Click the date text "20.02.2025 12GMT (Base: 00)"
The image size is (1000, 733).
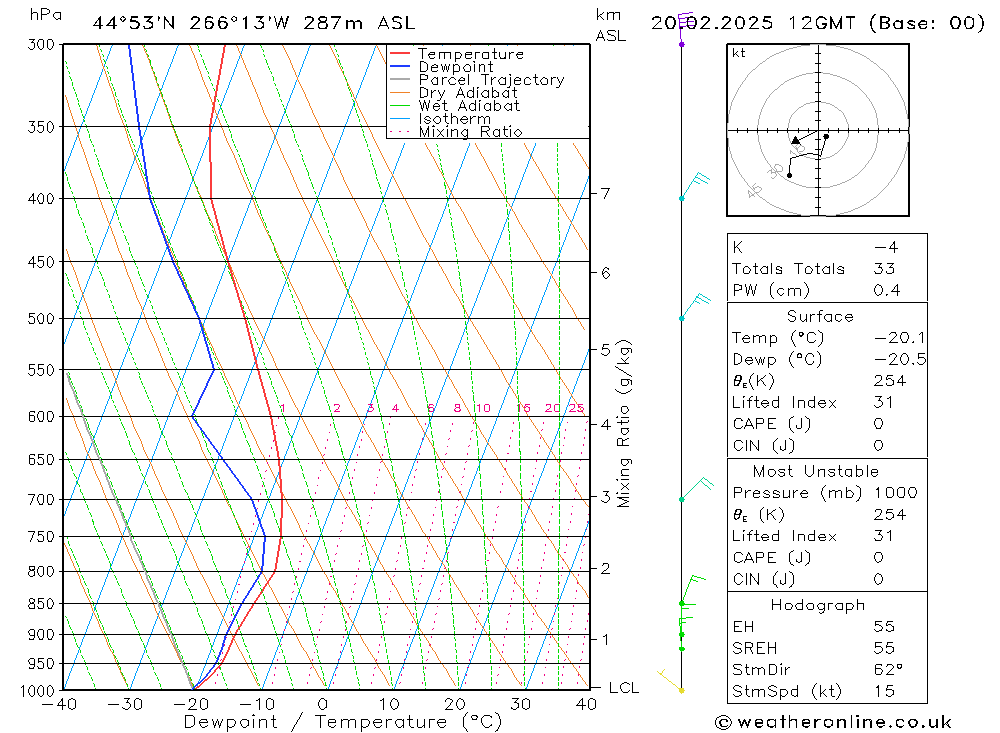tap(818, 23)
